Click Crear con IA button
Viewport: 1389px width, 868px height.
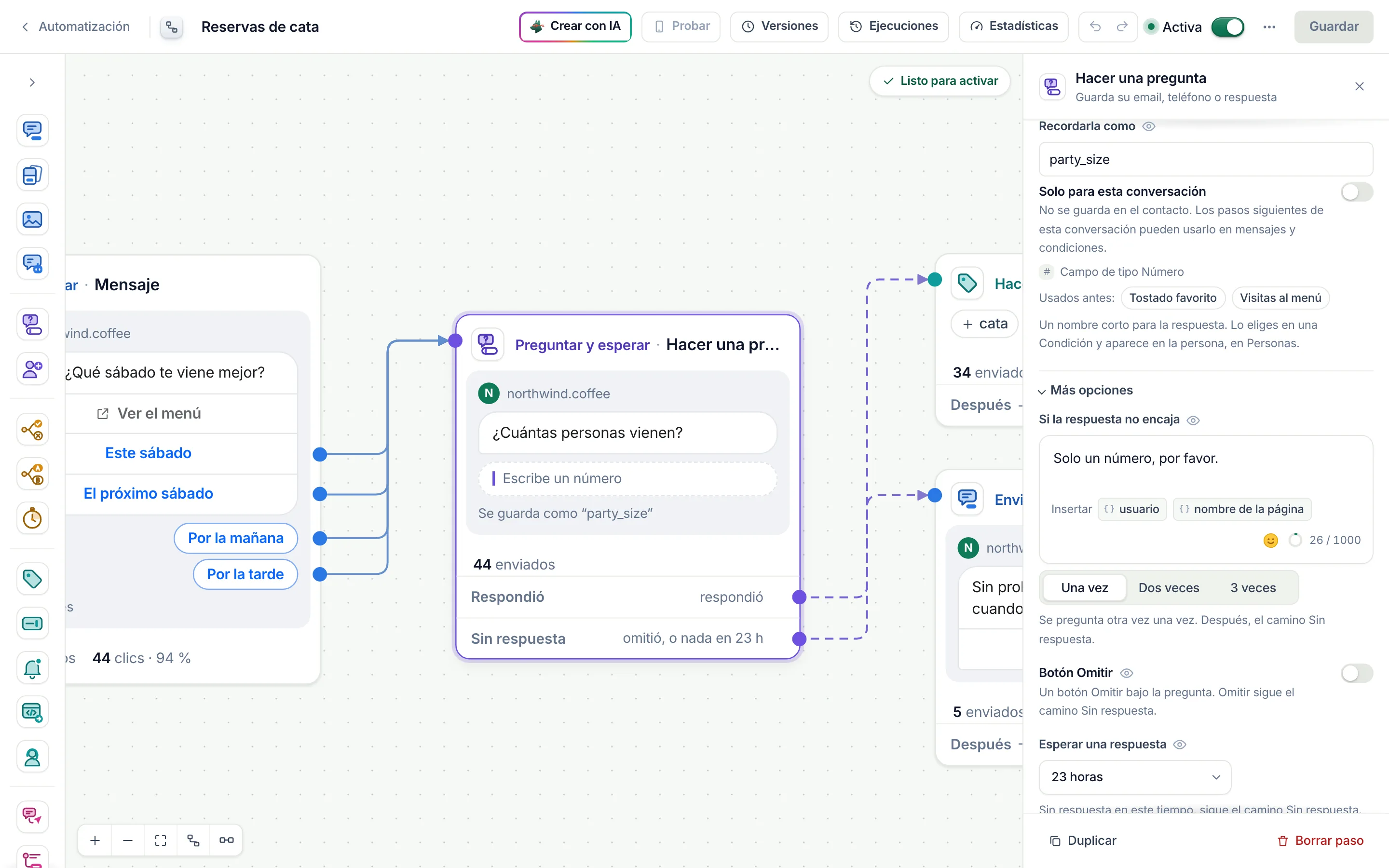tap(575, 27)
